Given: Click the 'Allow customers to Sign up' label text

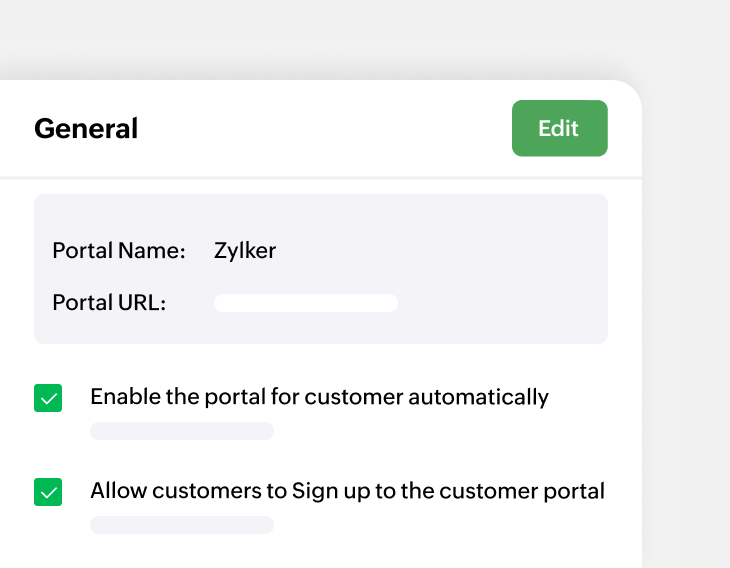Looking at the screenshot, I should tap(347, 491).
